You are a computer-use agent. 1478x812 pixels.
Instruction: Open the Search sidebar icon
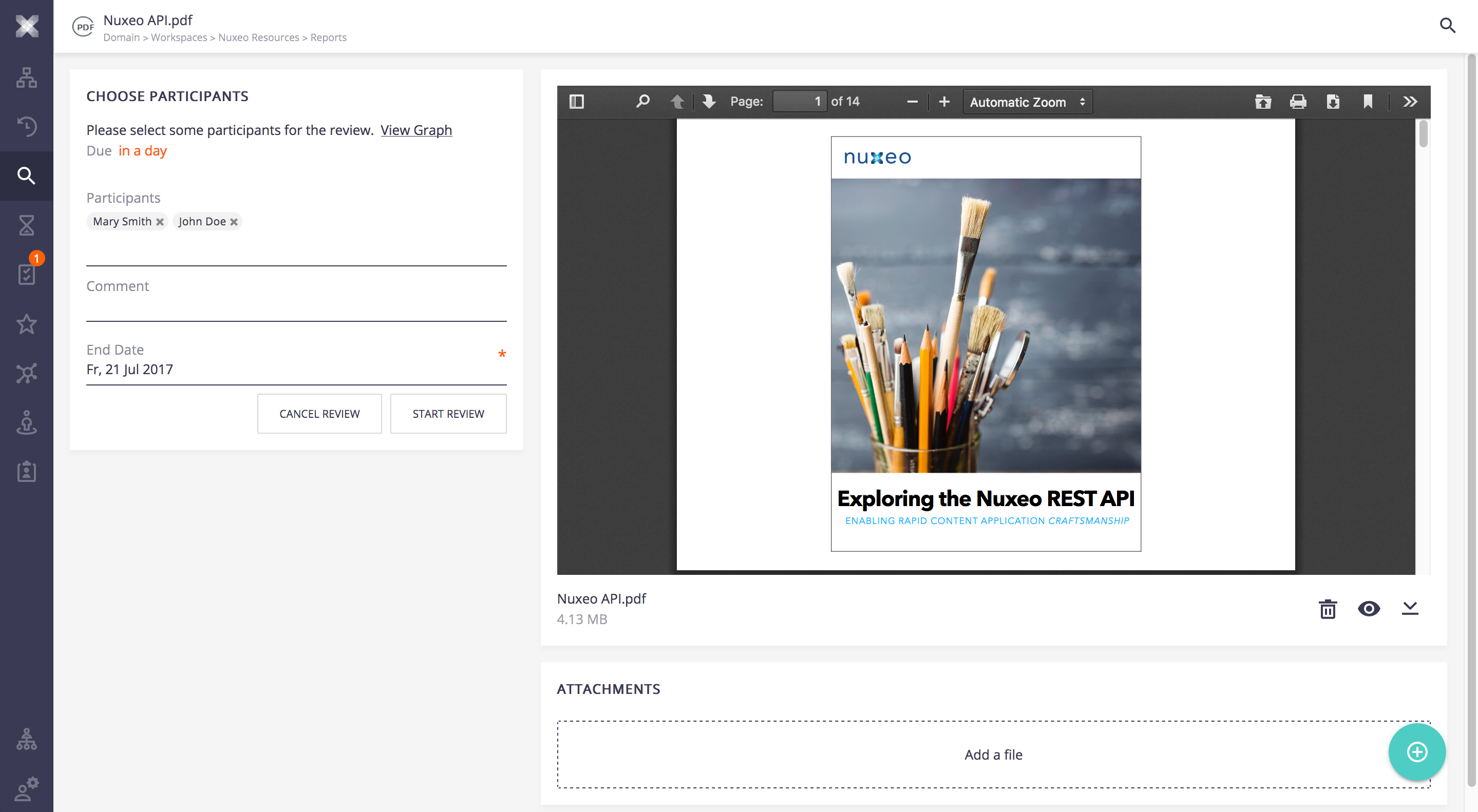click(x=26, y=176)
